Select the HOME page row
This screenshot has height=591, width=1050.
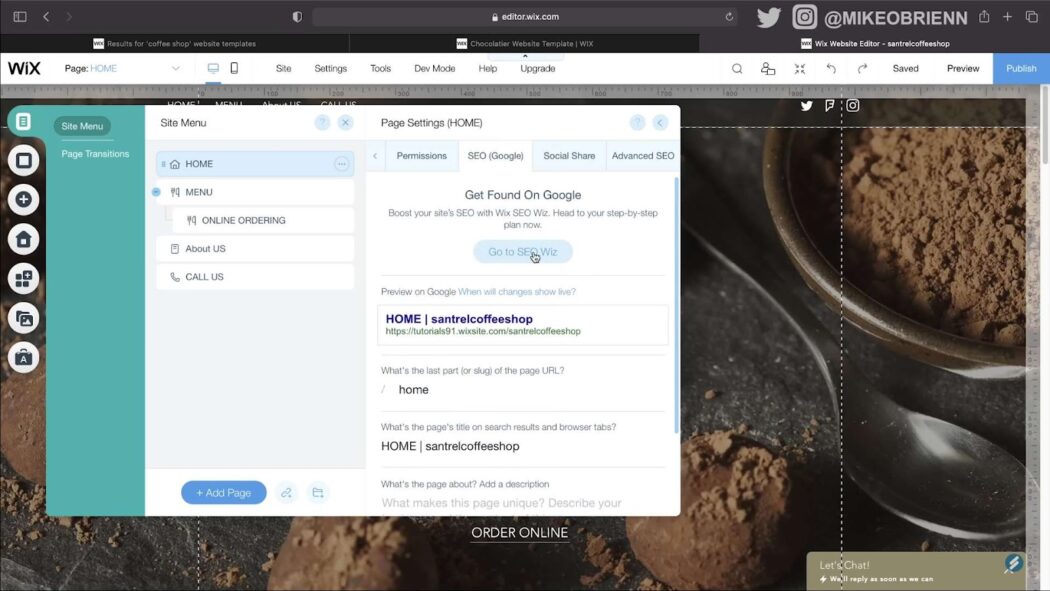[x=255, y=164]
